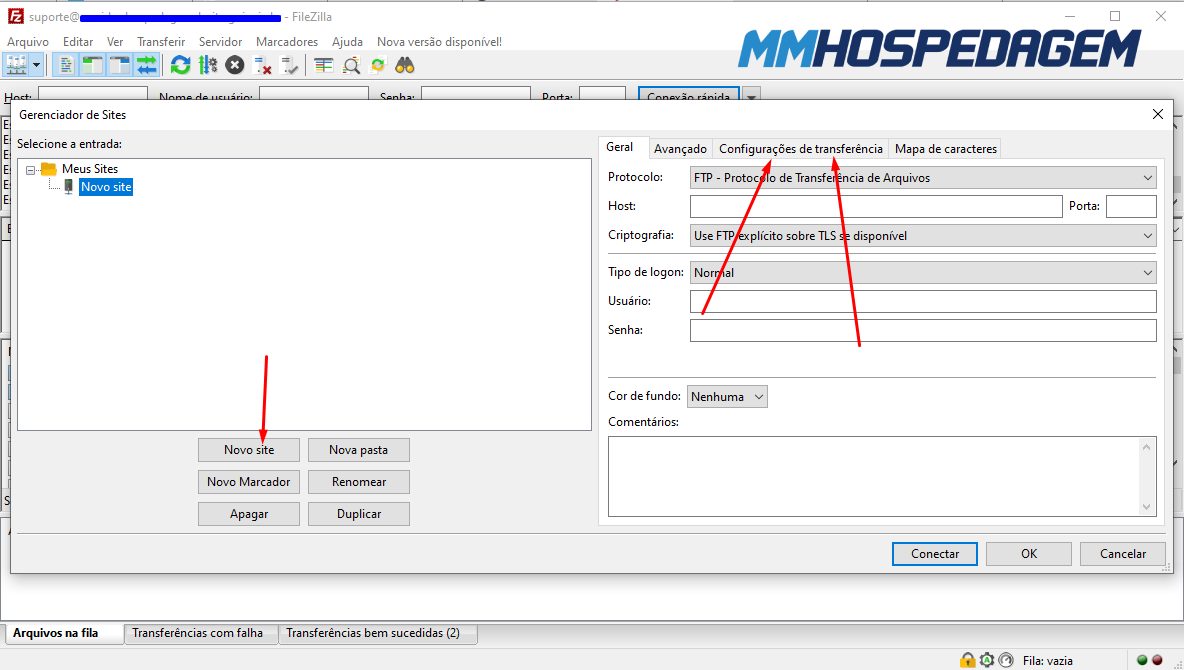Click the Comentários text area
1184x670 pixels.
pyautogui.click(x=882, y=477)
